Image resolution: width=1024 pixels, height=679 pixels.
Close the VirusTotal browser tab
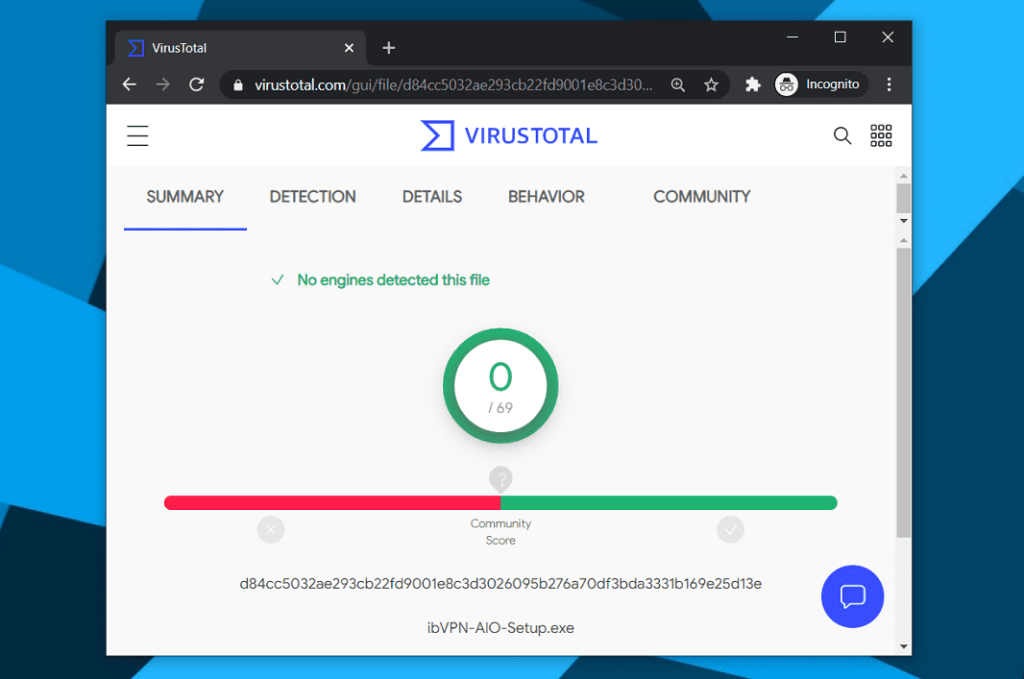click(x=349, y=48)
